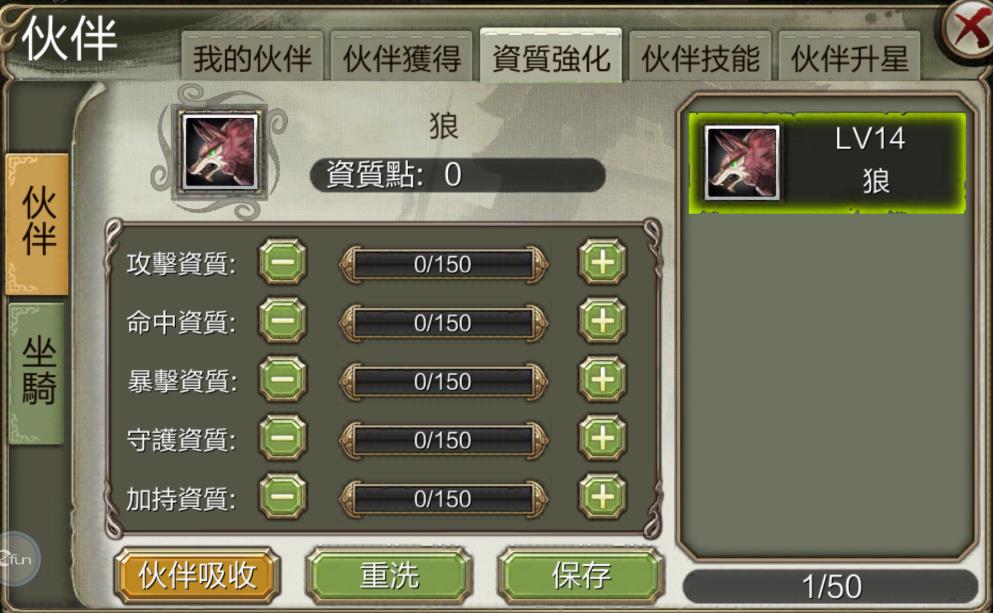The width and height of the screenshot is (993, 613).
Task: Go to the 伙伴升星 tab
Action: 849,58
